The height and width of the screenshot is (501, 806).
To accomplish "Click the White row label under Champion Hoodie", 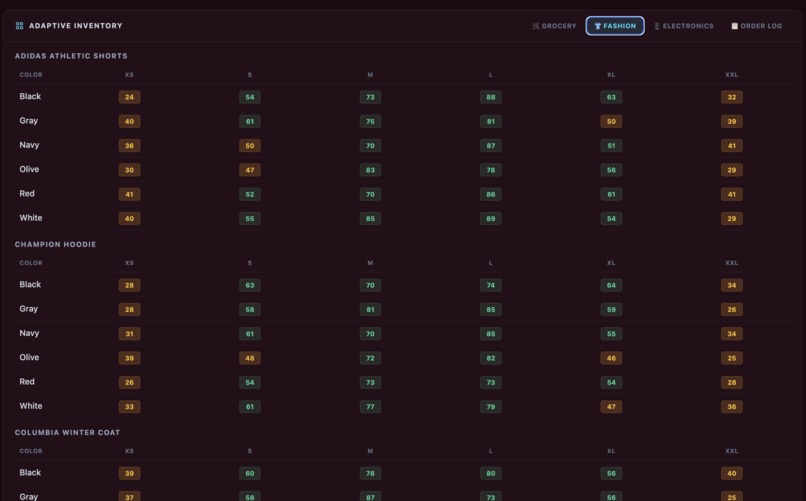I will click(31, 406).
